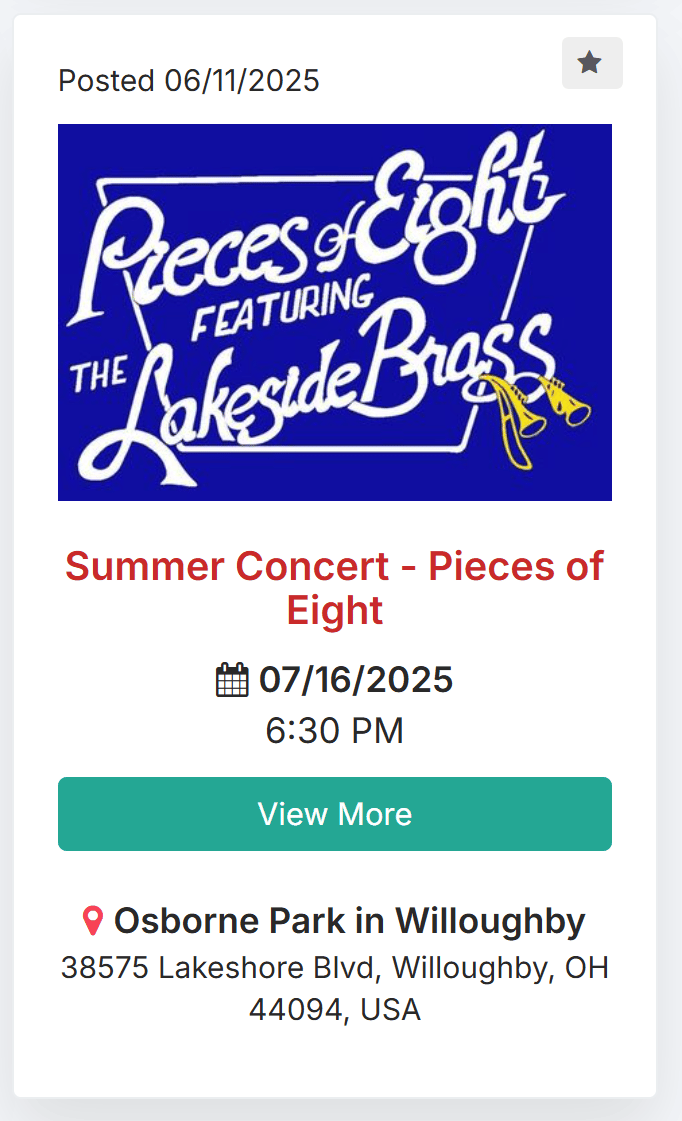Click the View More button
Viewport: 682px width, 1121px height.
click(335, 814)
